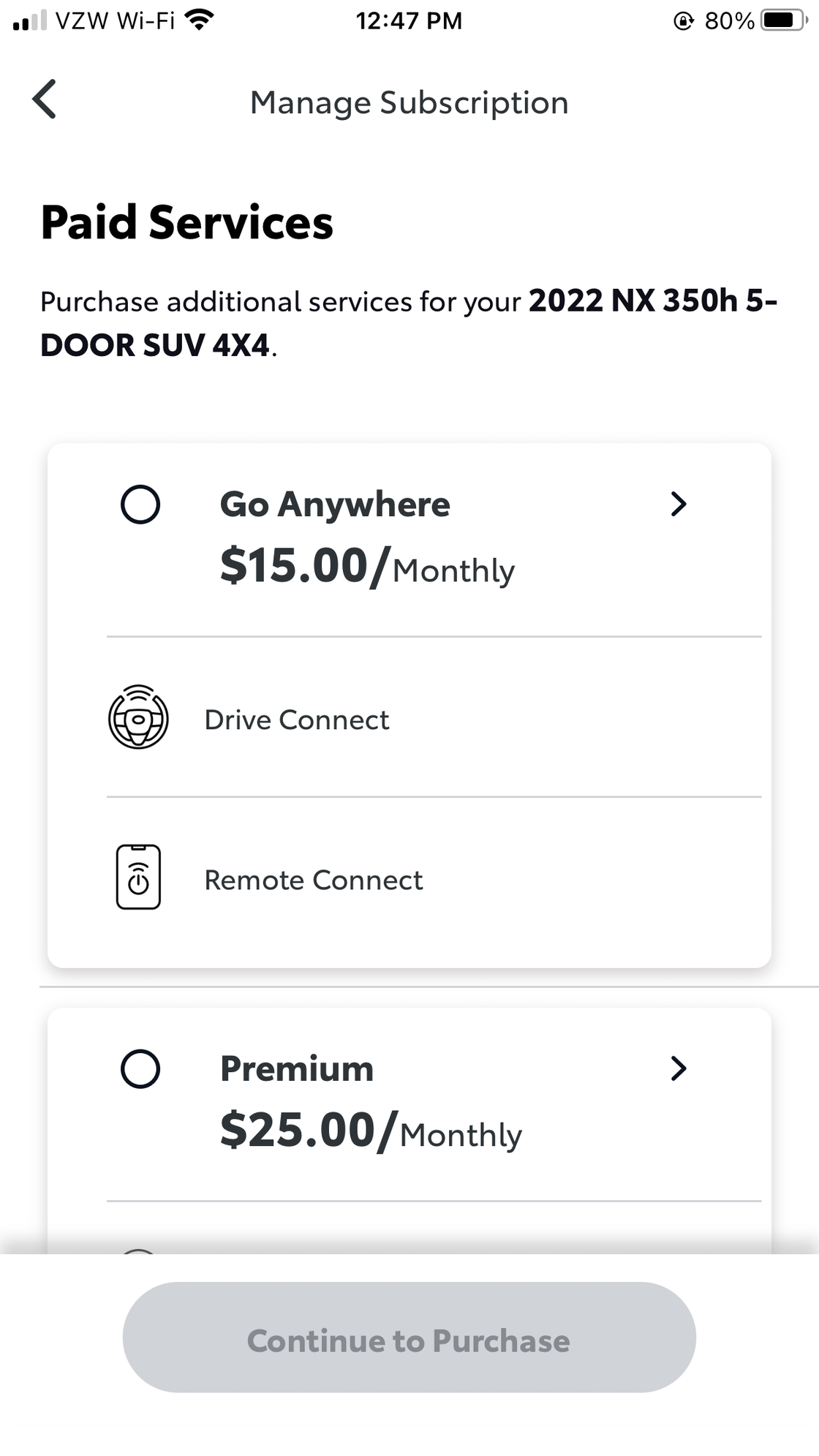Tap the 12:47 PM status bar clock
The width and height of the screenshot is (819, 1456).
(409, 20)
